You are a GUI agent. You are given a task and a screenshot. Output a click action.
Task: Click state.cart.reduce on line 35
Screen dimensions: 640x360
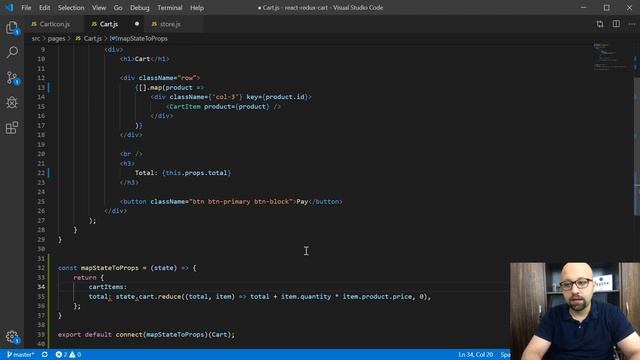[x=149, y=297]
